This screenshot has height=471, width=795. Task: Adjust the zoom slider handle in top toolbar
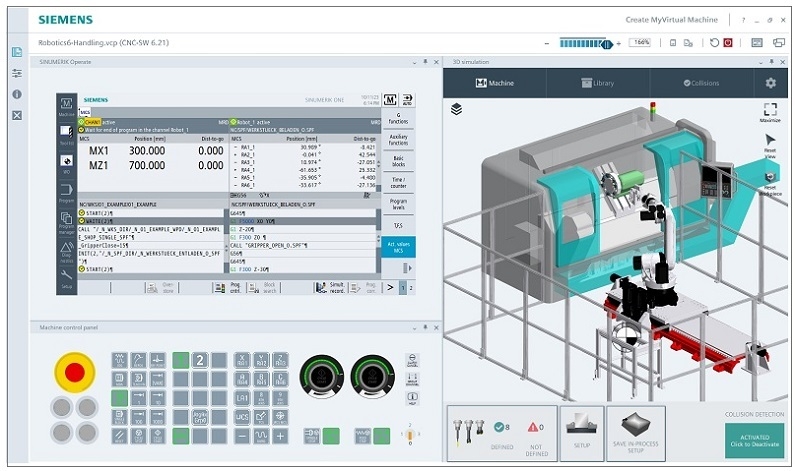coord(607,44)
